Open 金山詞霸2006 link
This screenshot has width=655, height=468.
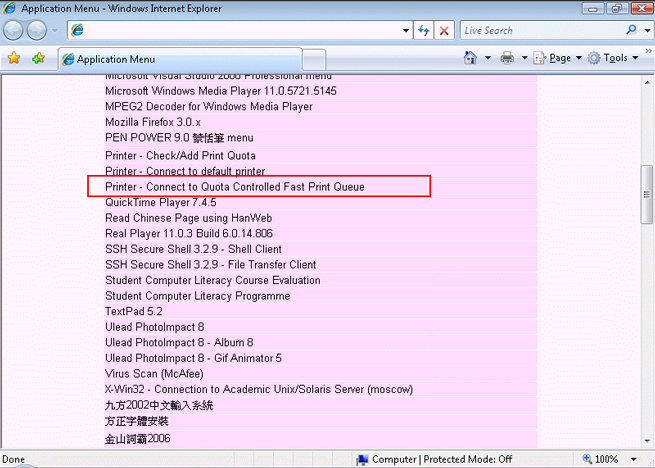(137, 439)
